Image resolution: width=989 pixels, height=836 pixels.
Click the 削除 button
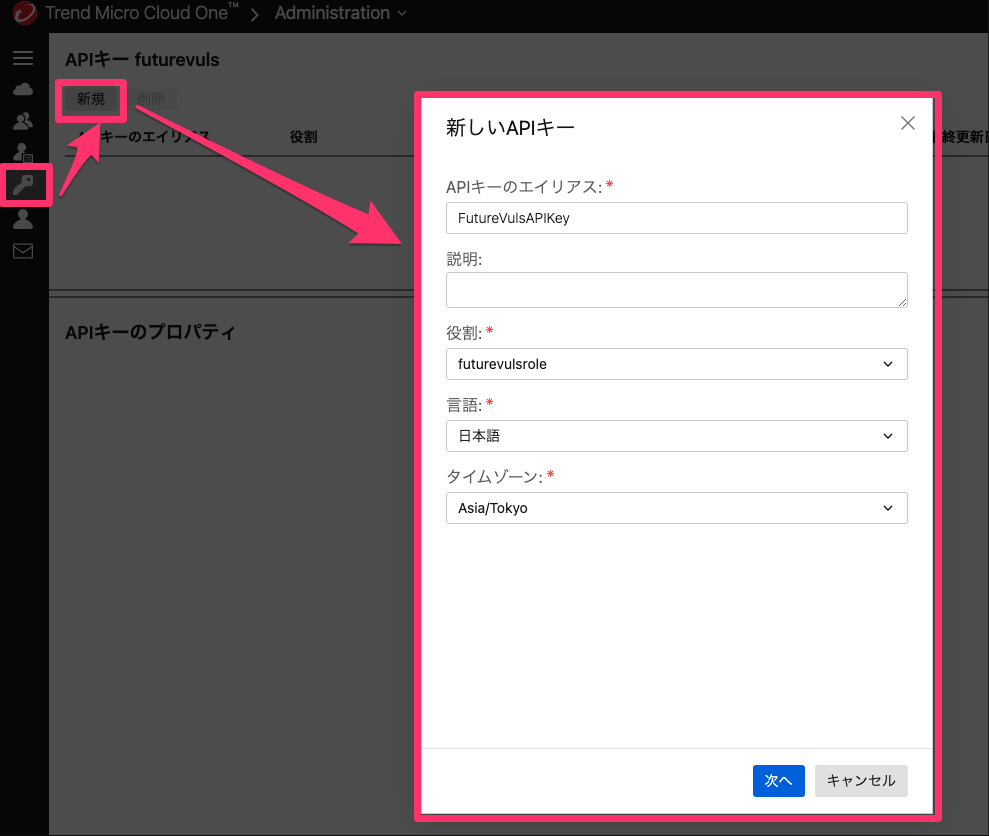pos(152,99)
